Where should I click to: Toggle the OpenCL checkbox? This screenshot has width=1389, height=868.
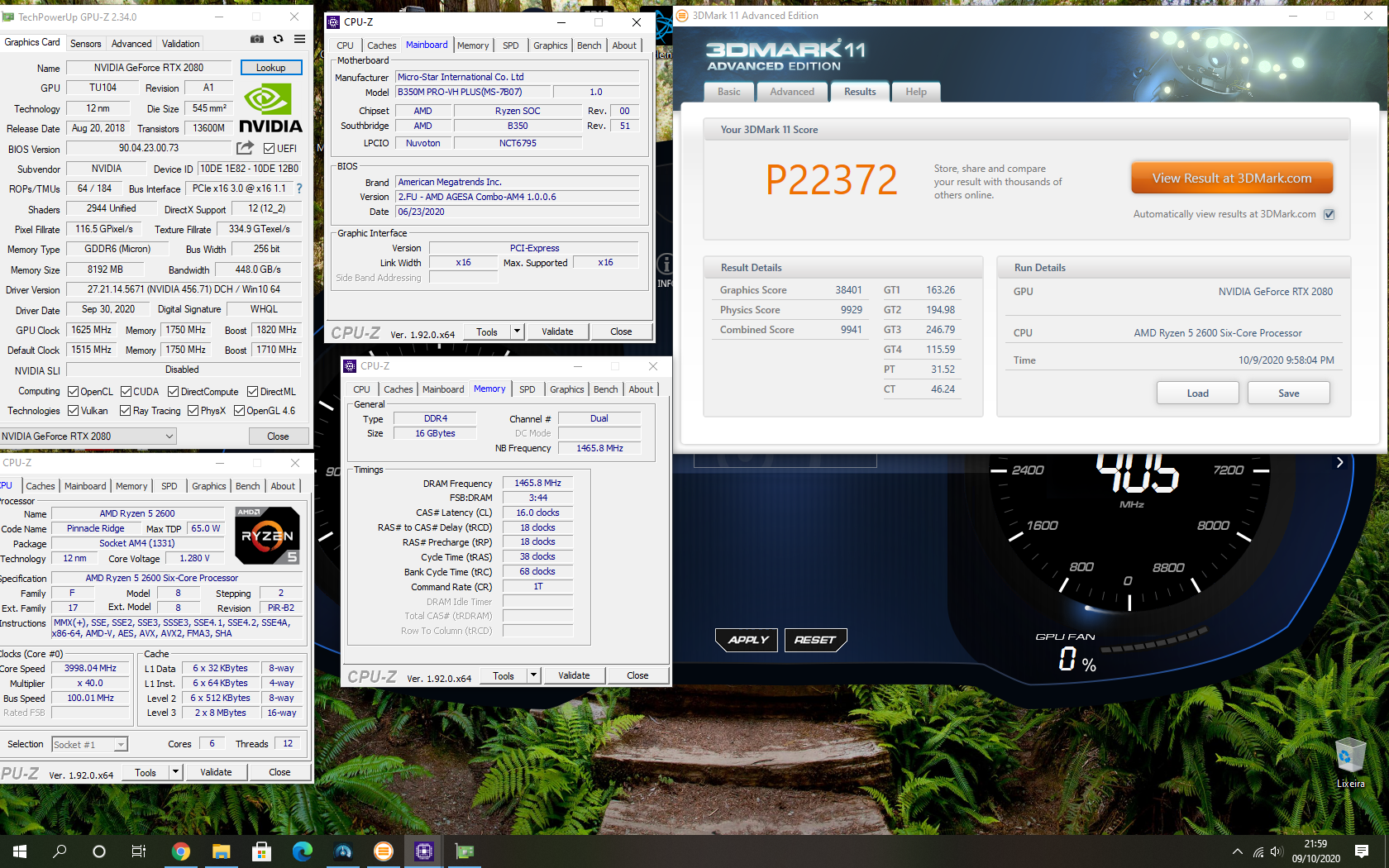click(x=73, y=392)
